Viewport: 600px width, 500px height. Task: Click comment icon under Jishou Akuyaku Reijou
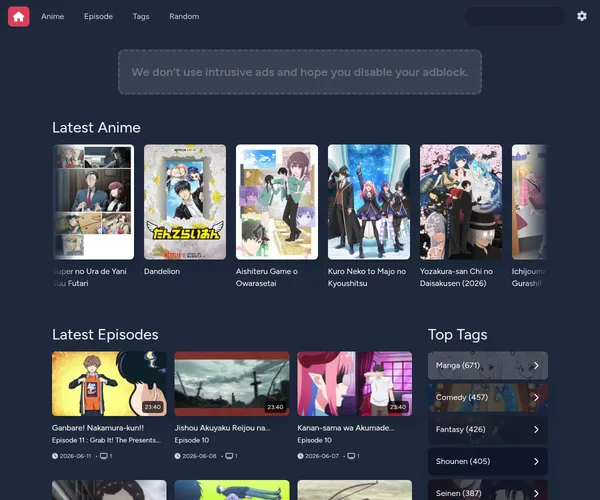tap(229, 456)
